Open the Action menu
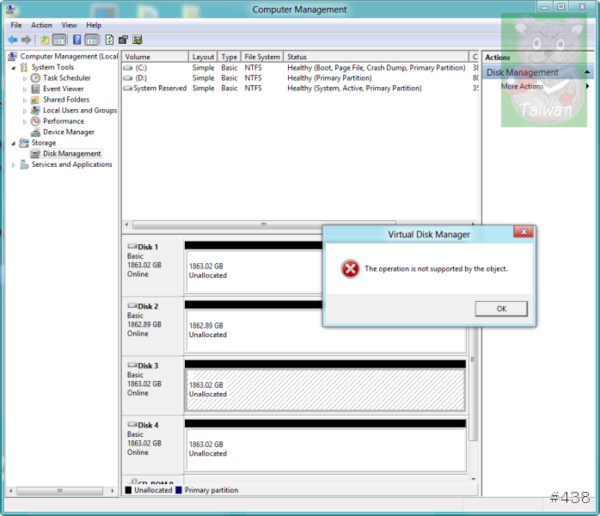This screenshot has height=516, width=600. click(41, 25)
